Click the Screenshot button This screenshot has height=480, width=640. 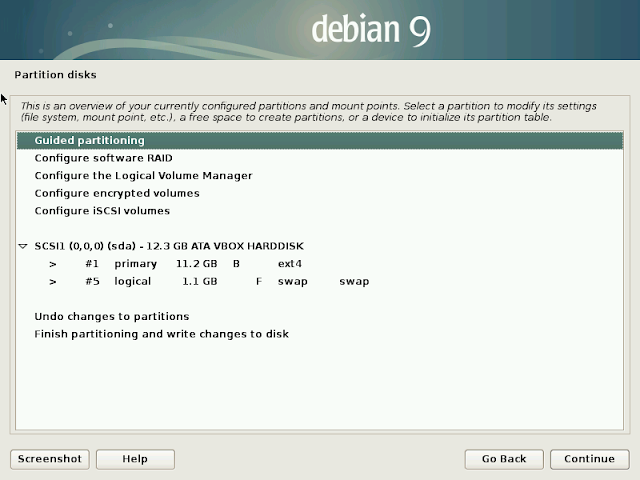coord(50,459)
